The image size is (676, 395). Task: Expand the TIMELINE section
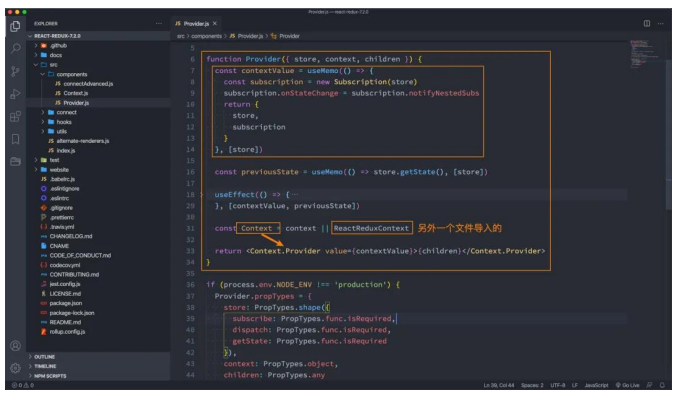click(45, 366)
